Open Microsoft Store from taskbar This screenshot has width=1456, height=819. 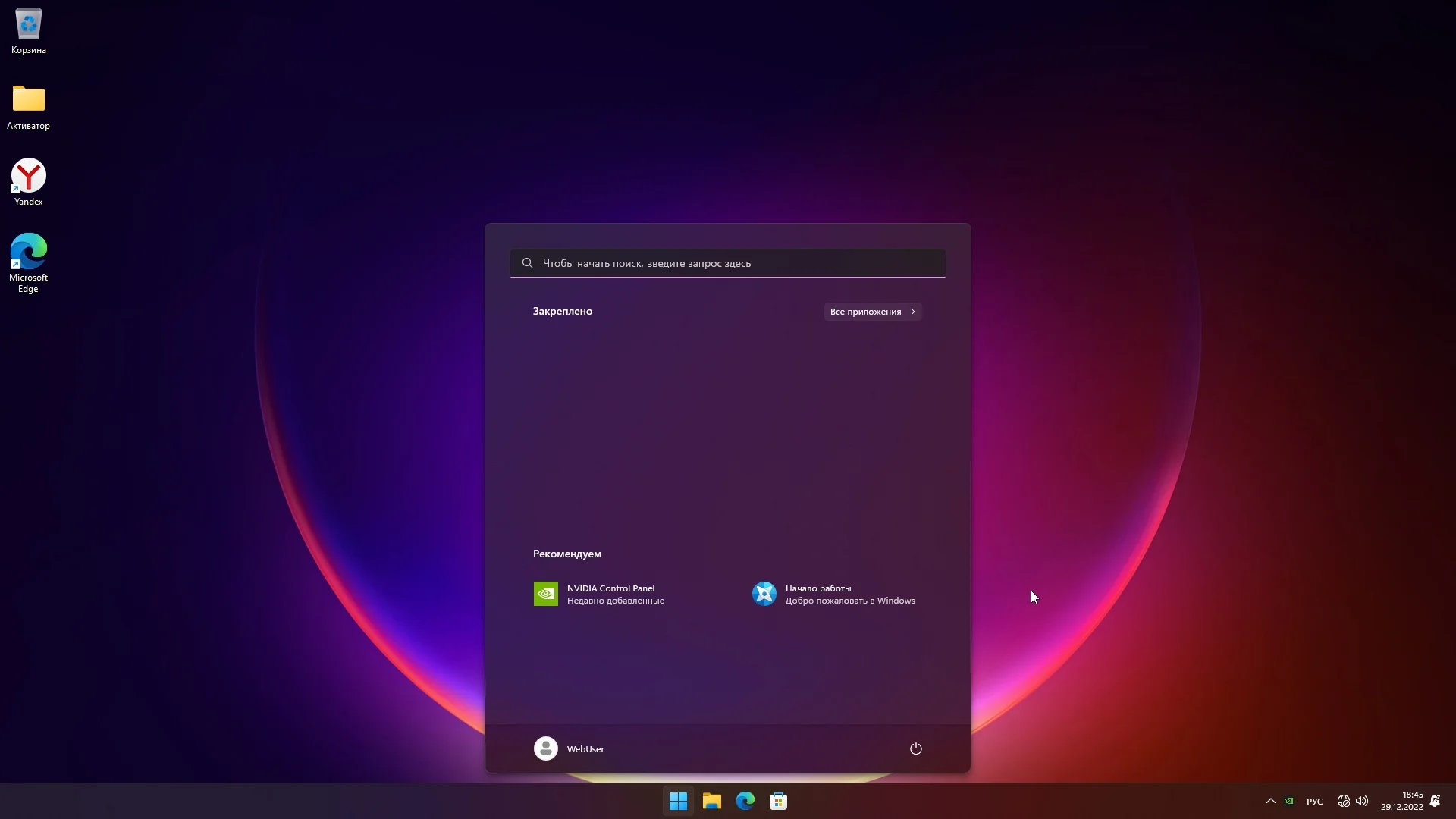(779, 801)
